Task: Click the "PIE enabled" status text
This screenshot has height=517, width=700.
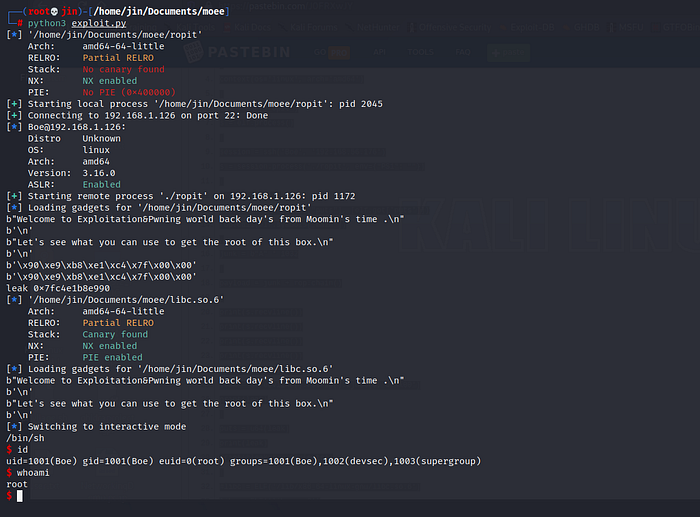Action: pyautogui.click(x=112, y=357)
